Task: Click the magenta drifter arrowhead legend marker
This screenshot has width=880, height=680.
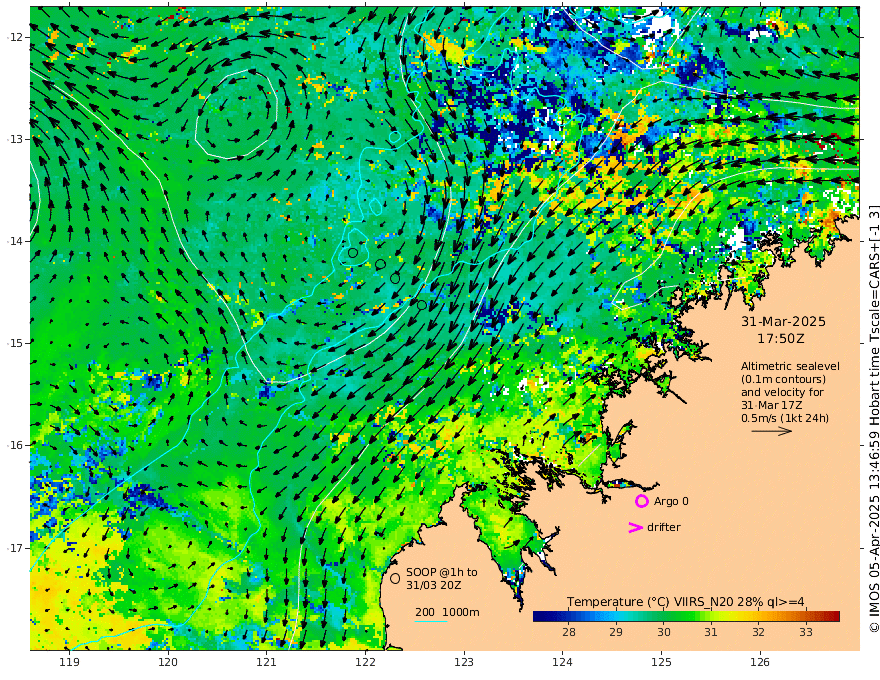Action: (635, 527)
